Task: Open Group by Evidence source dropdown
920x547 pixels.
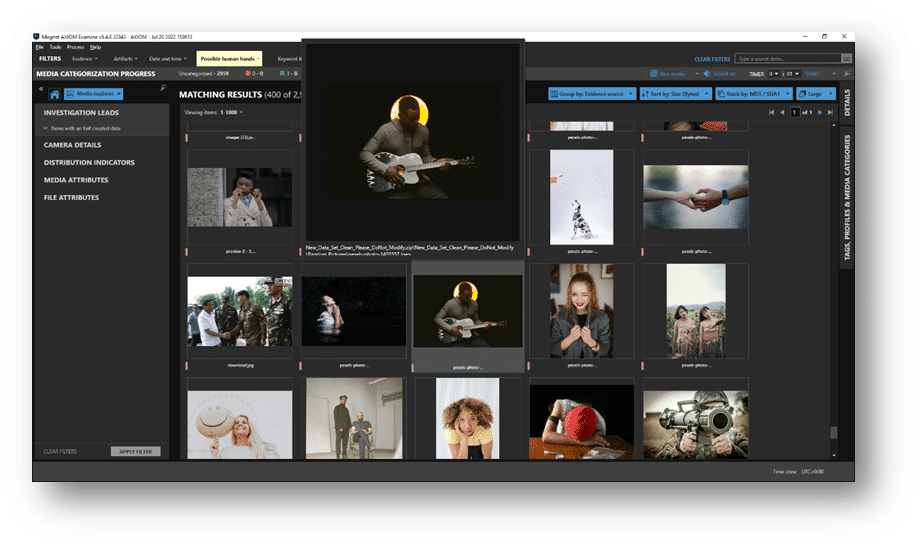Action: pos(592,94)
